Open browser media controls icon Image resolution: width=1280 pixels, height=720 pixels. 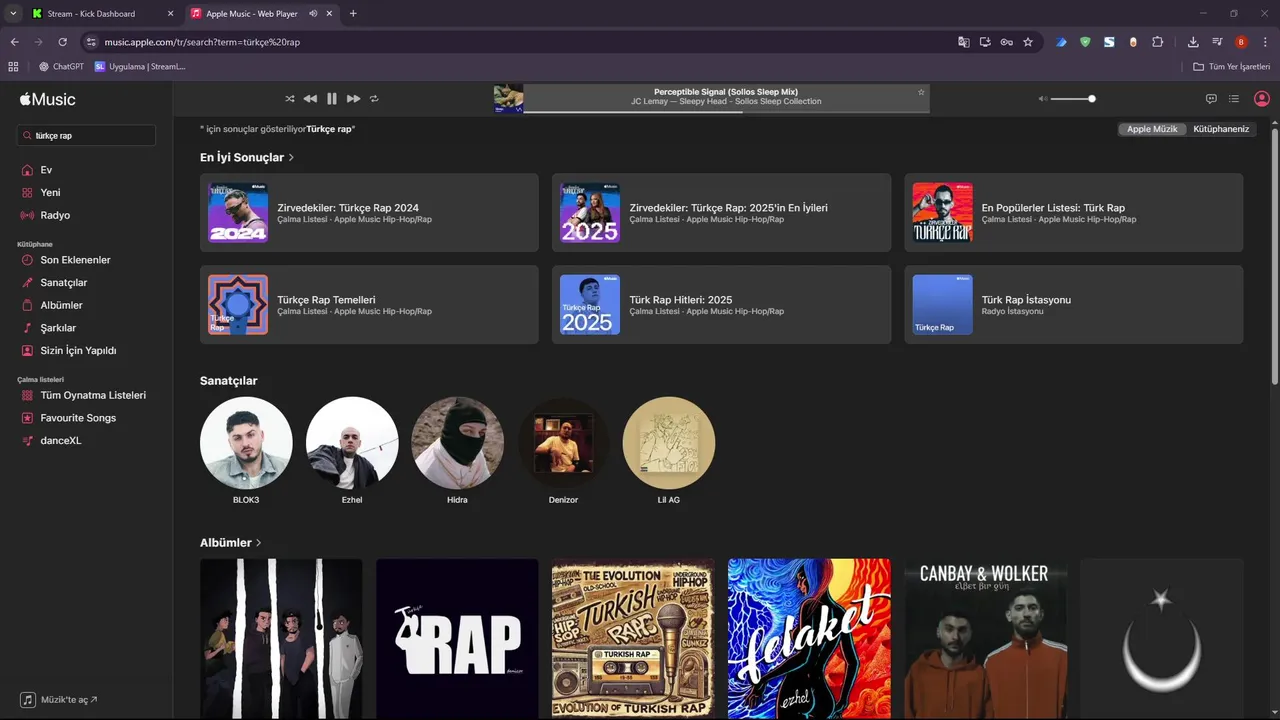click(x=1217, y=42)
